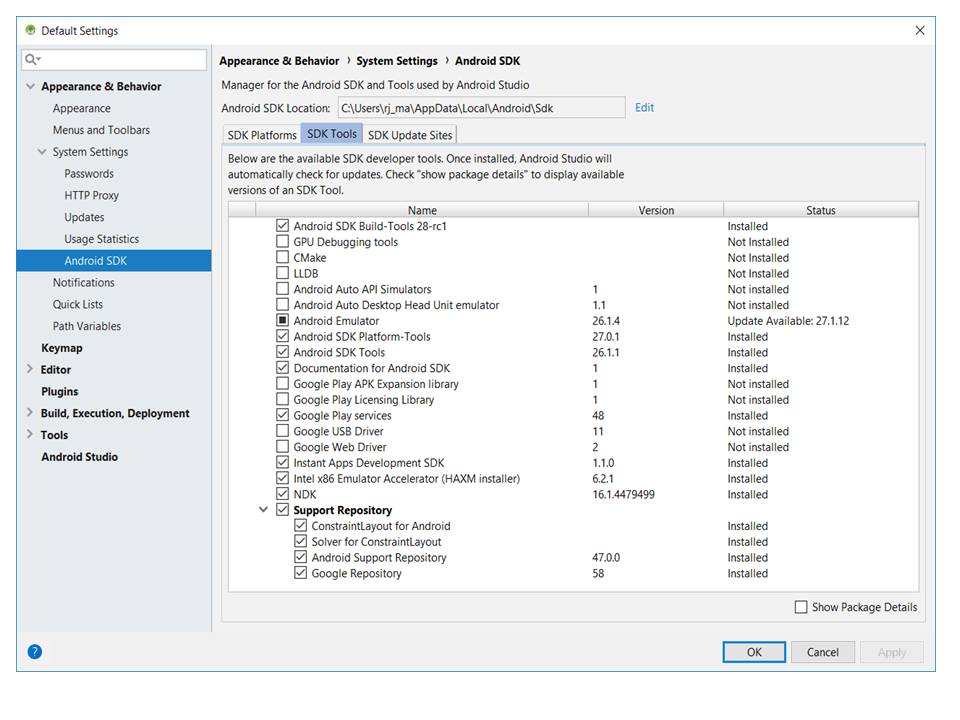
Task: Enable the CMake checkbox
Action: 282,257
